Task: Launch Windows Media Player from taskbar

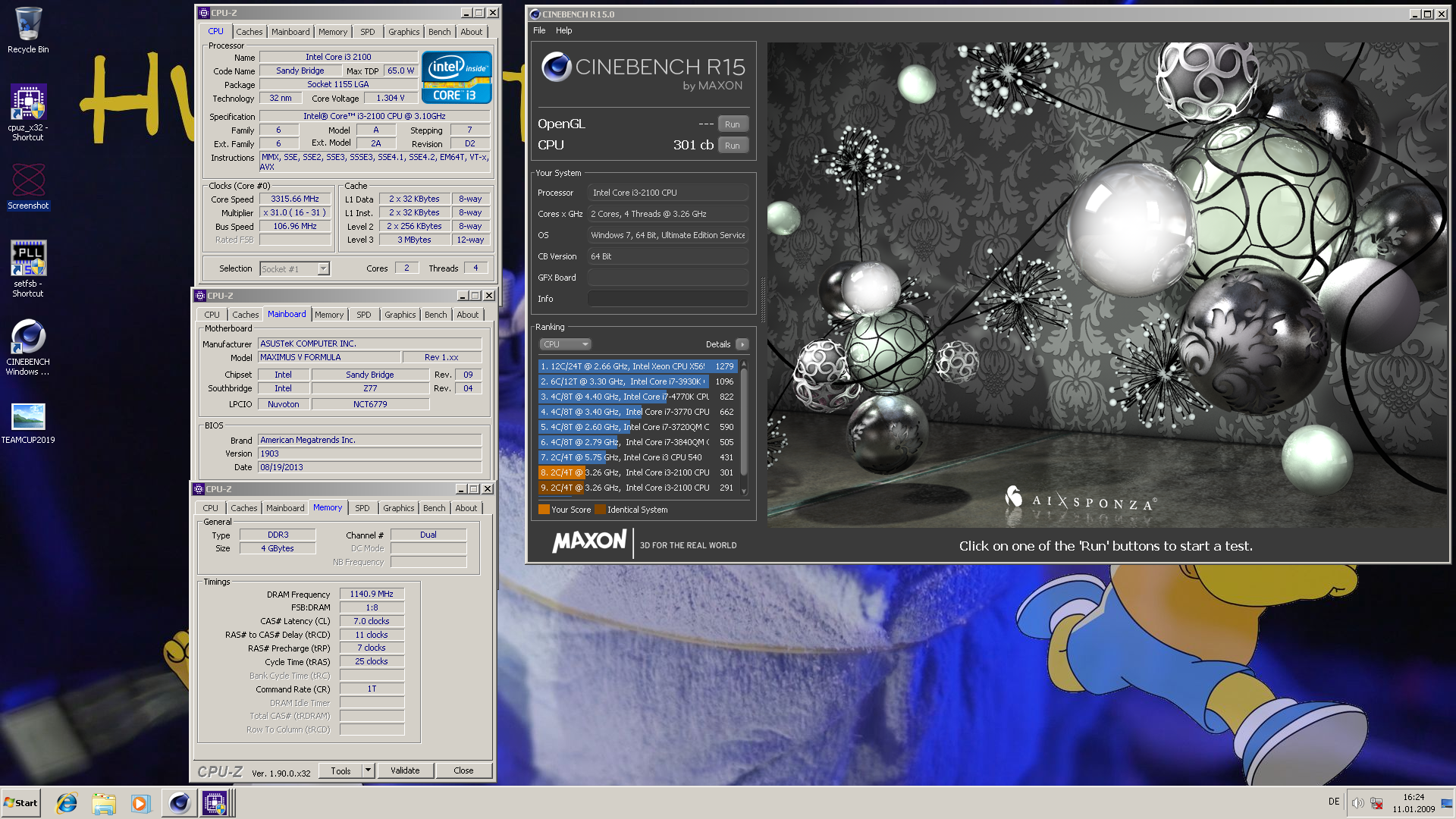Action: pyautogui.click(x=140, y=803)
